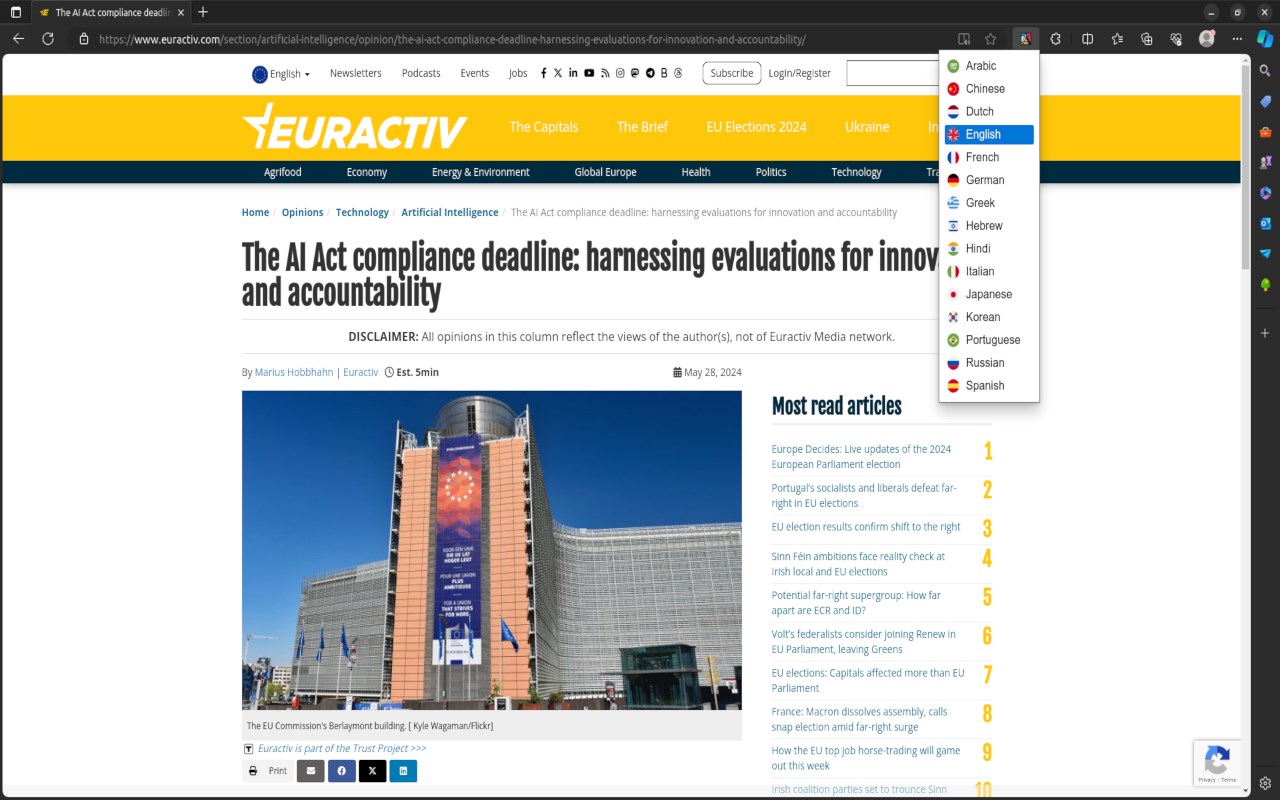Select Spanish in language list

pyautogui.click(x=989, y=386)
